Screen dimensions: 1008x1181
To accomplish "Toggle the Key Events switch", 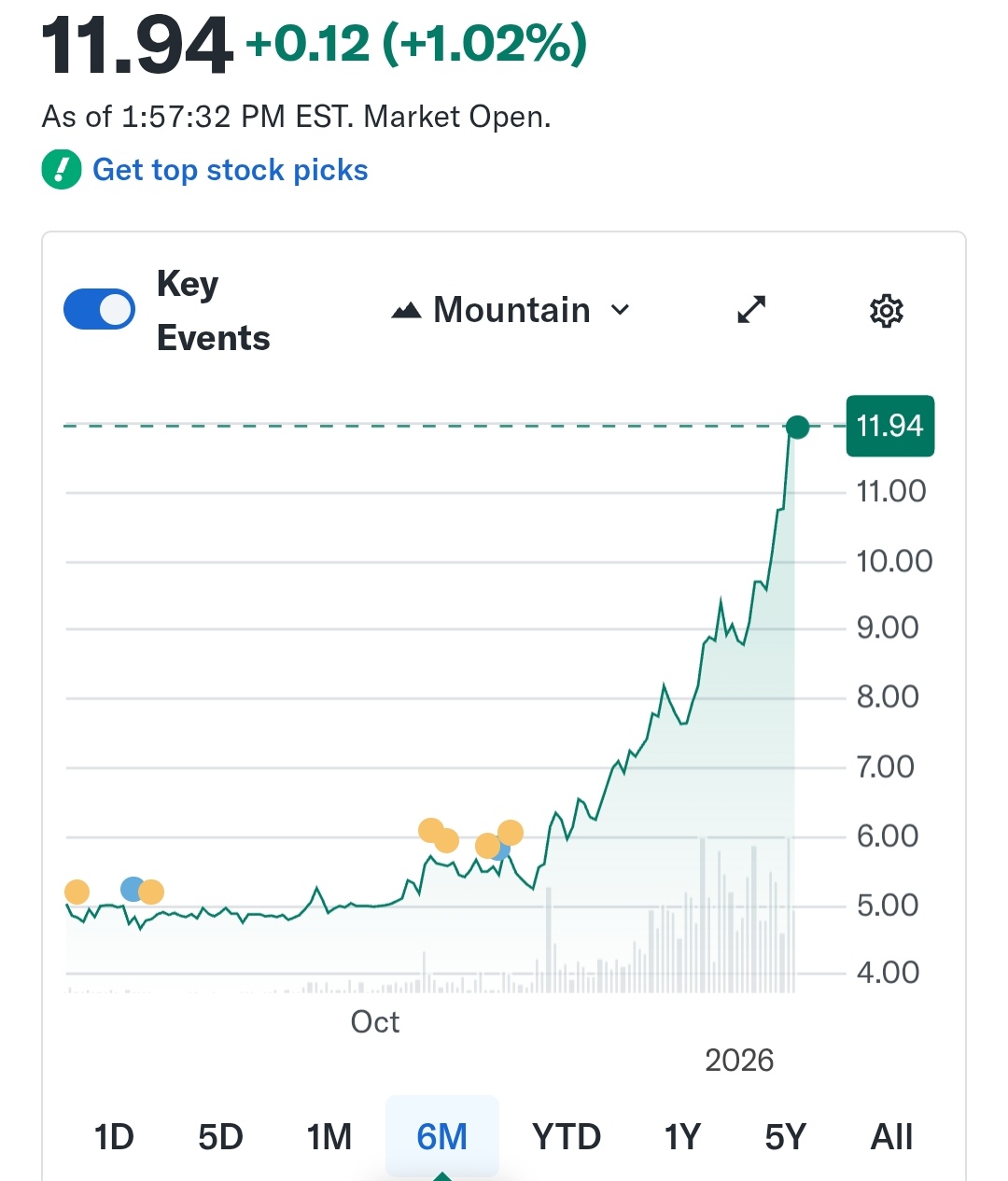I will pos(99,310).
